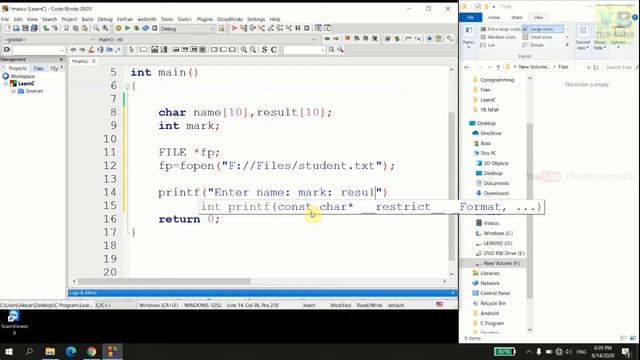The width and height of the screenshot is (640, 360).
Task: Click the Open file icon in Code::Blocks toolbar
Action: [x=16, y=28]
